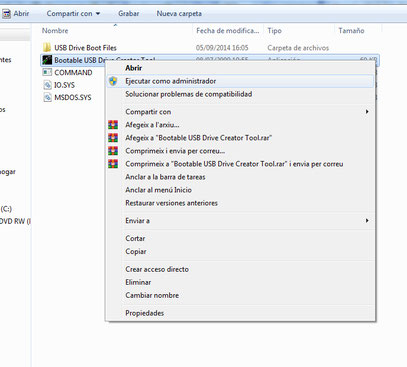Image resolution: width=407 pixels, height=367 pixels.
Task: Select the COMMAND file name
Action: pyautogui.click(x=73, y=72)
